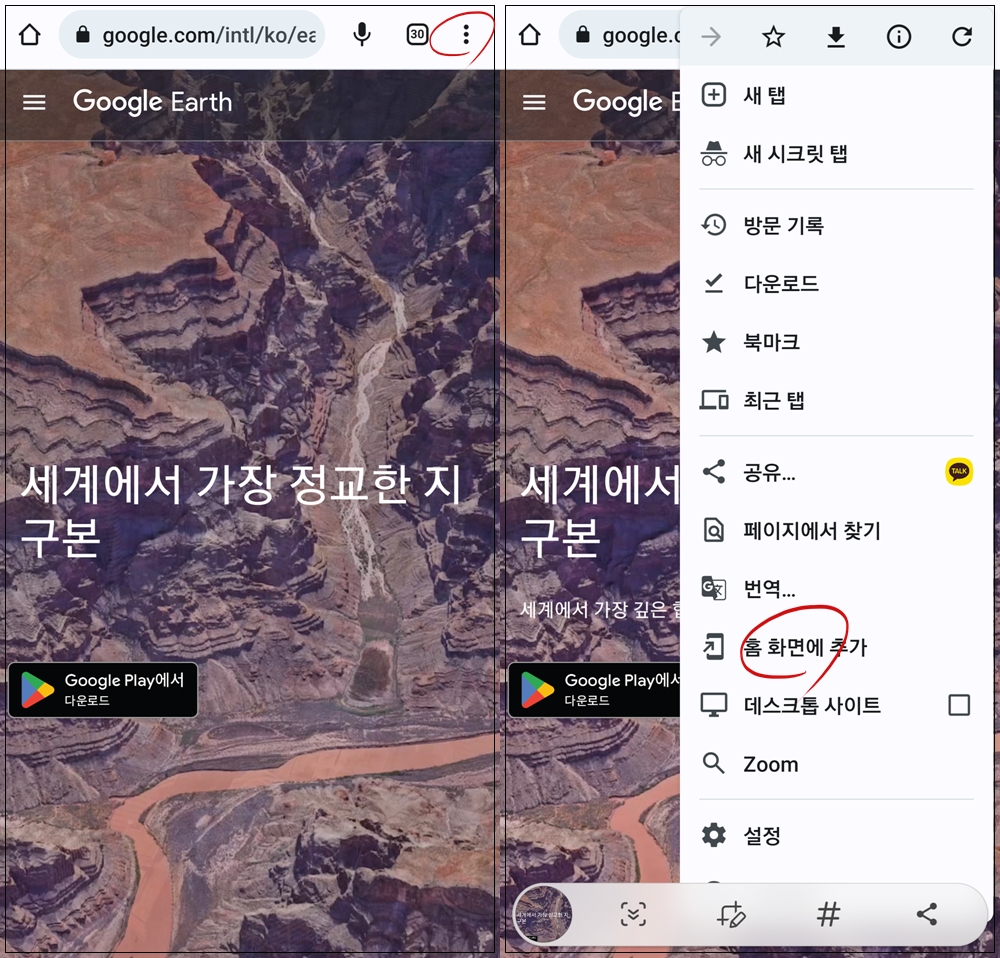Toggle 데스크톱 사이트 checkbox

tap(959, 705)
